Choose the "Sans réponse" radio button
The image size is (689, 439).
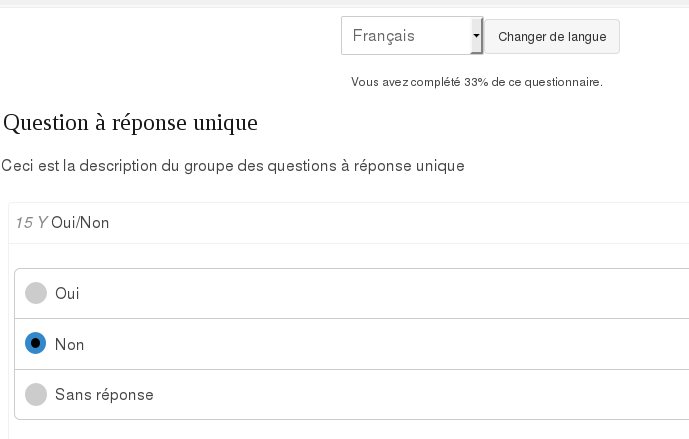point(36,394)
